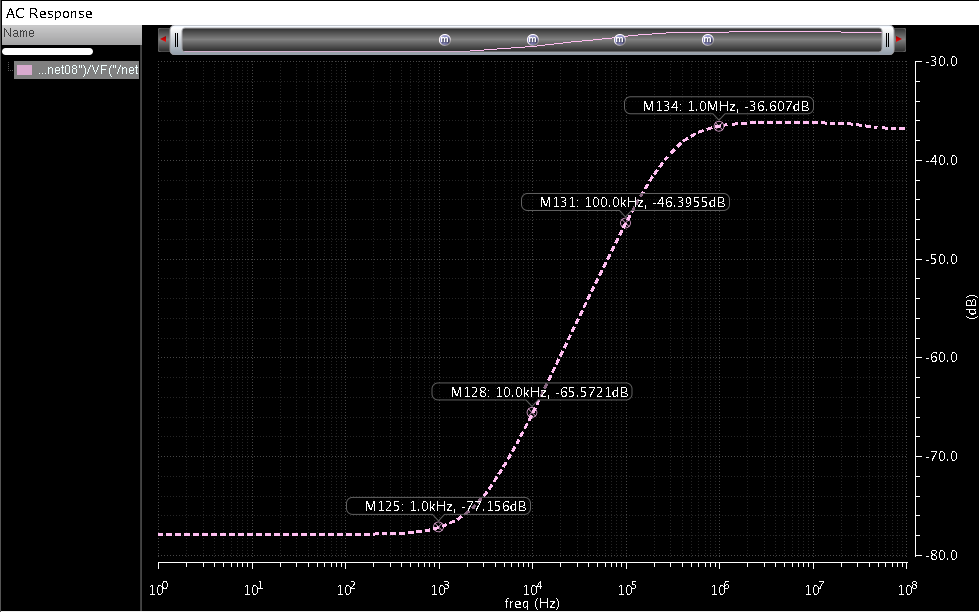Click the white scrollbar in the Name panel

(x=47, y=52)
